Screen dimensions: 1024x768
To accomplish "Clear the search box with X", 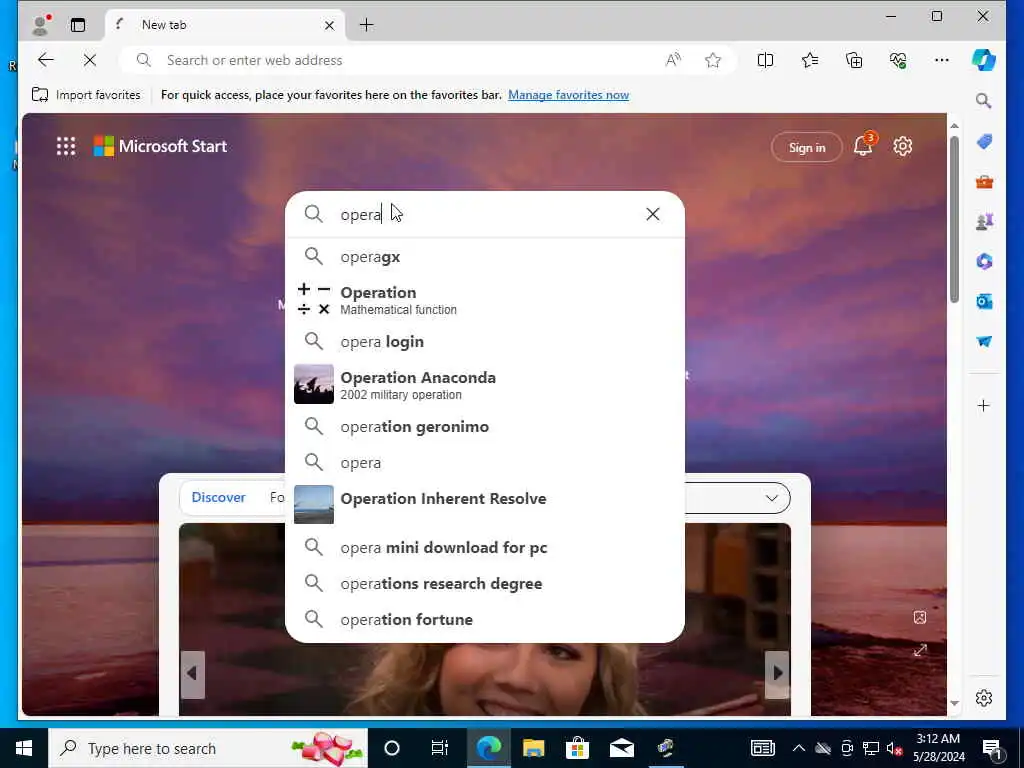I will (652, 214).
